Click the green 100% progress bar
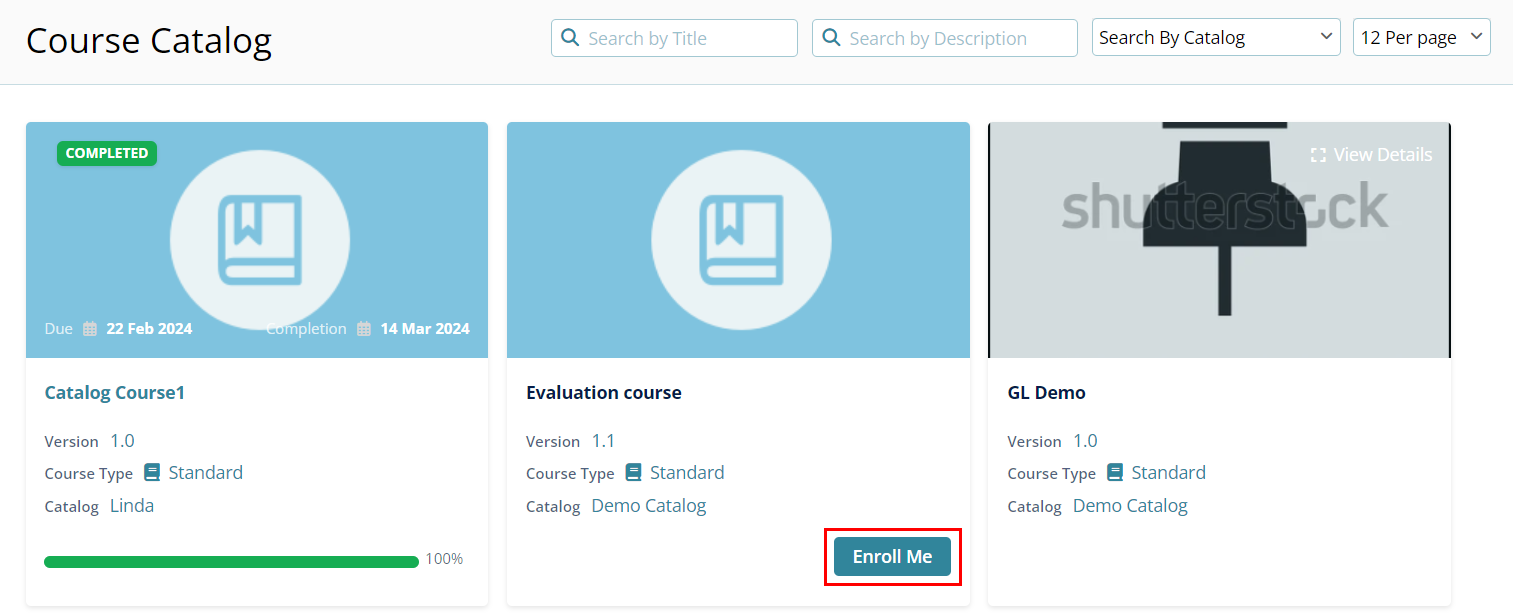The image size is (1513, 613). click(231, 562)
